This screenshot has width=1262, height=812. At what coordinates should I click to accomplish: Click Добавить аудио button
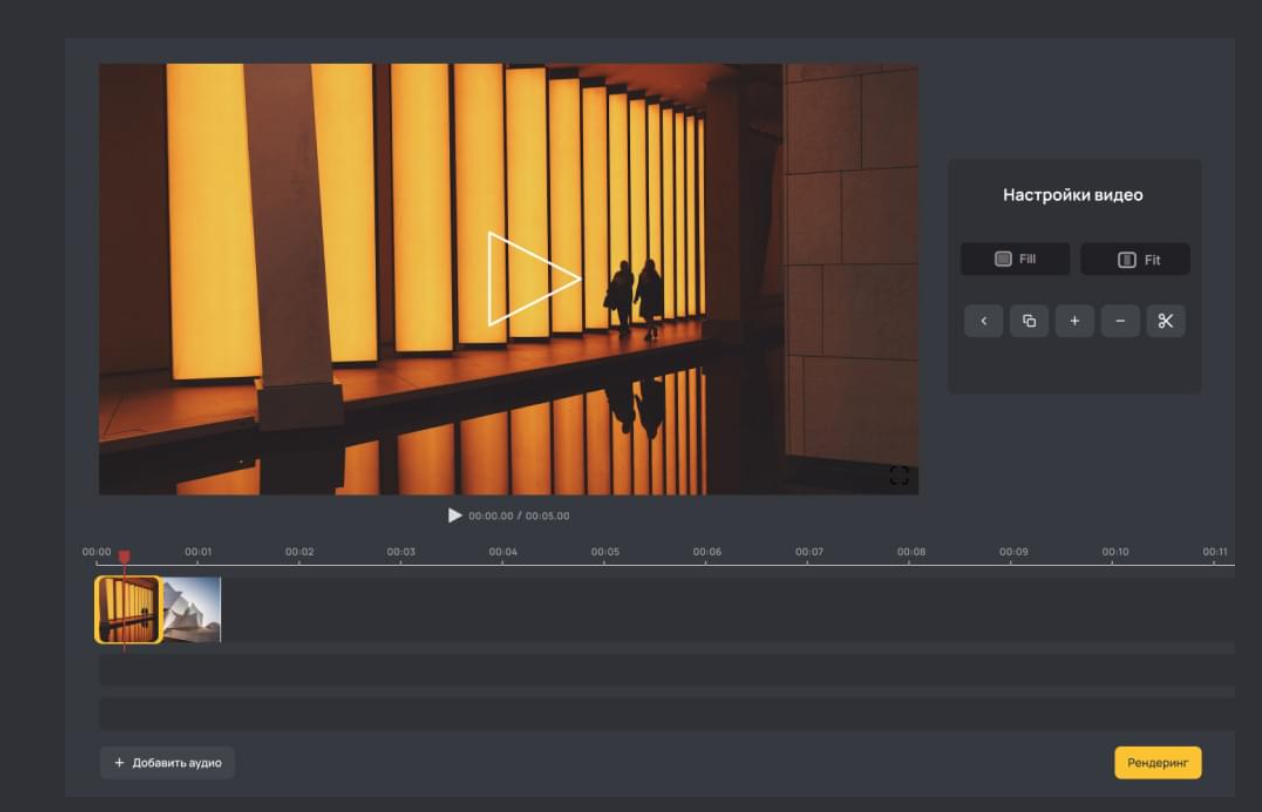tap(167, 763)
